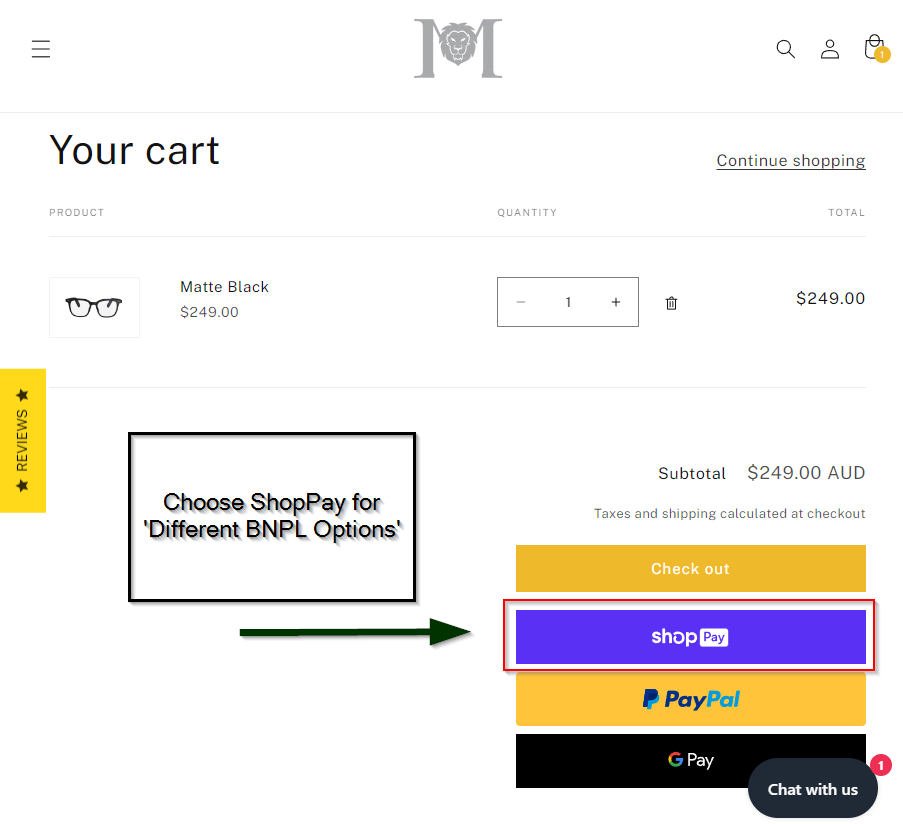Screen dimensions: 903x824
Task: Pay with the Google Pay button
Action: (x=690, y=761)
